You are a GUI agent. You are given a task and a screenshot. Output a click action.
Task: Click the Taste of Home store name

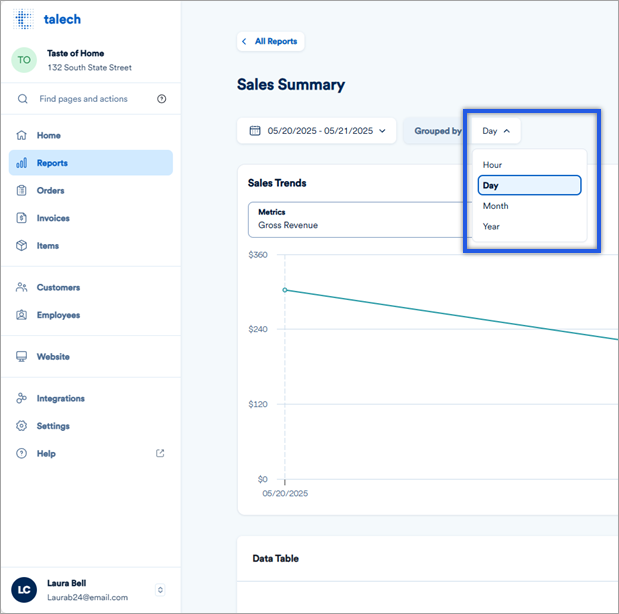[75, 53]
